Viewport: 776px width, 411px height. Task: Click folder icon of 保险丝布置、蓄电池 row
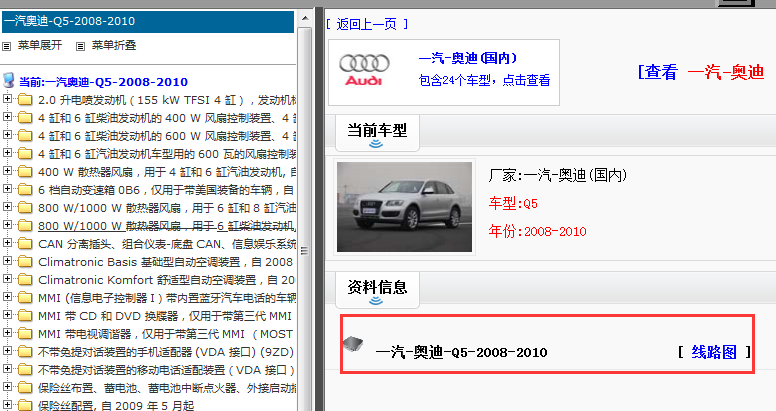click(25, 388)
